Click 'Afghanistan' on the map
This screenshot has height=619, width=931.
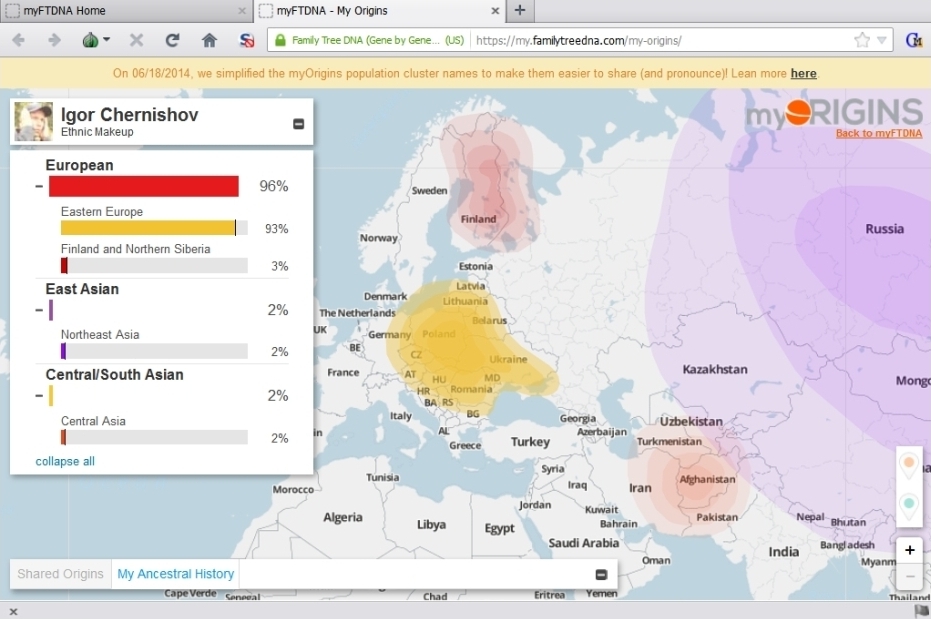click(x=707, y=479)
